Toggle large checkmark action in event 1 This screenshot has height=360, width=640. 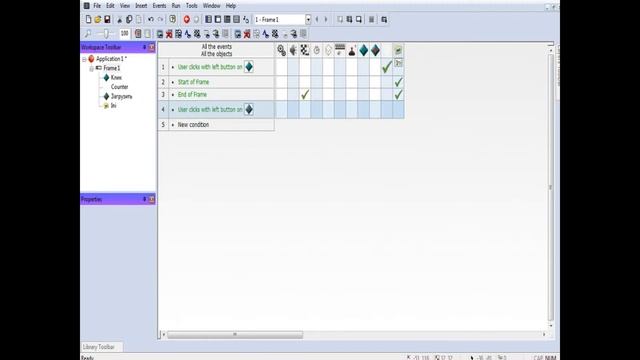coord(387,67)
